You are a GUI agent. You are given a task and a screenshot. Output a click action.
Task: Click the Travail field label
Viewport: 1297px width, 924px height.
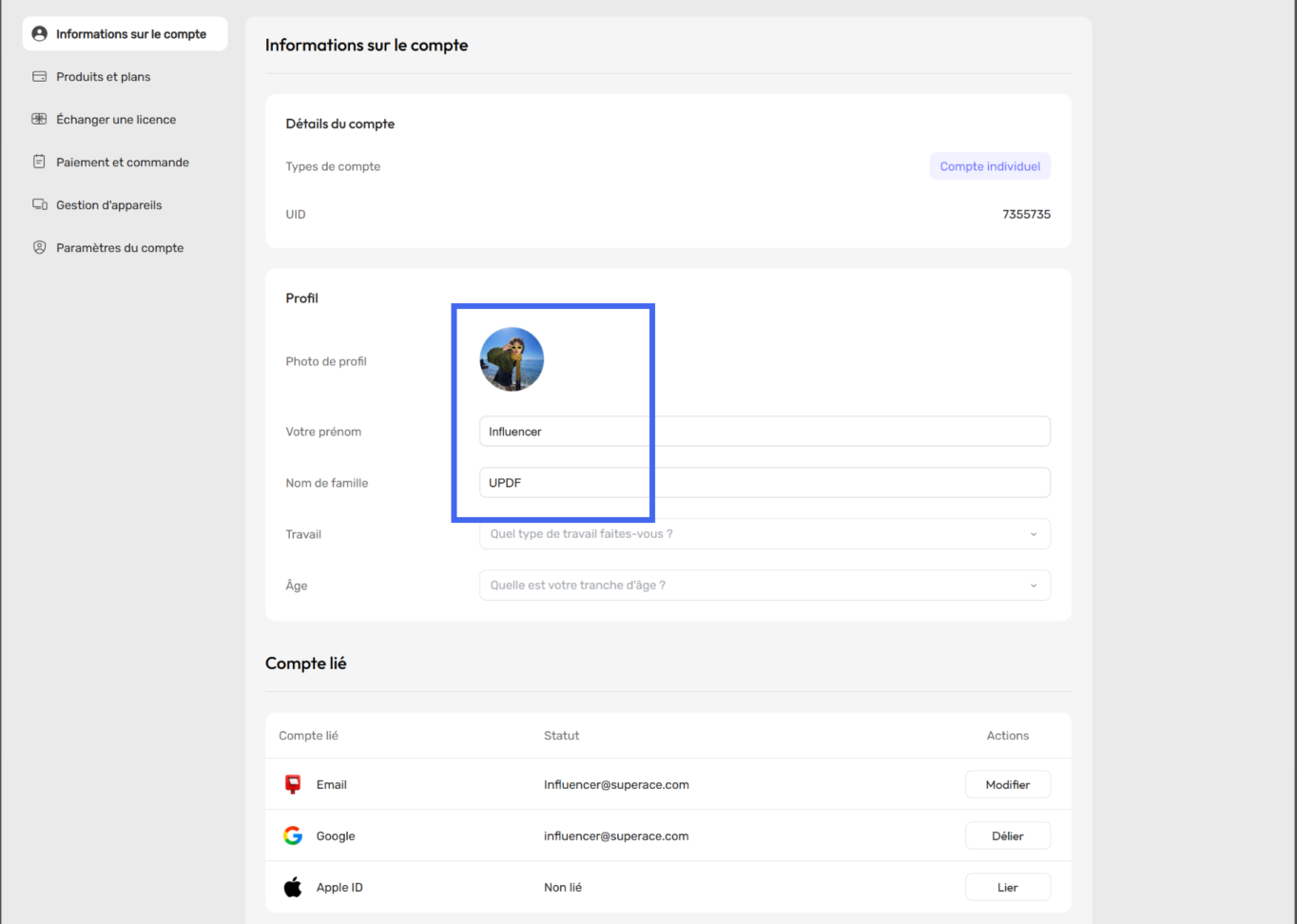point(303,533)
